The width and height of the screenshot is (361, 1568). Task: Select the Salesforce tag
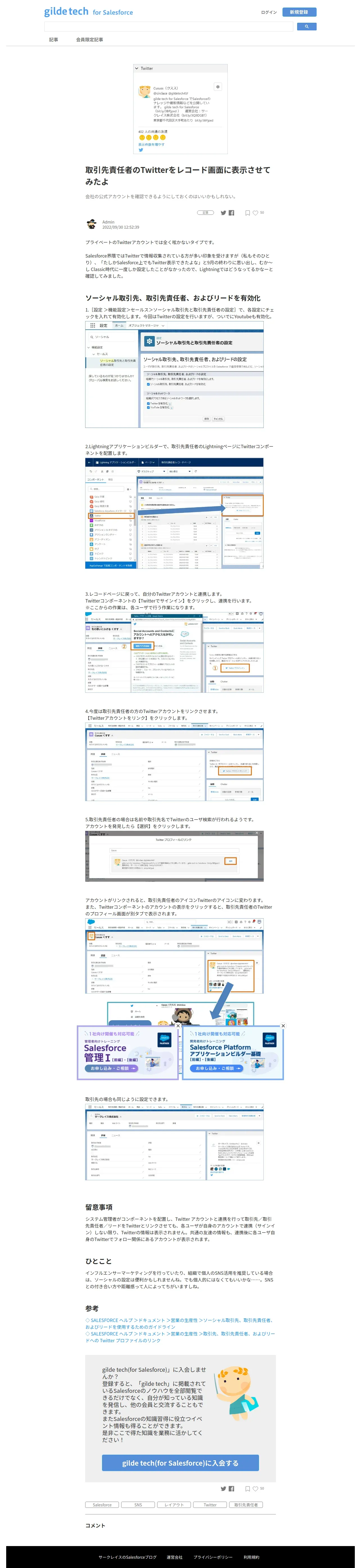[x=102, y=1505]
